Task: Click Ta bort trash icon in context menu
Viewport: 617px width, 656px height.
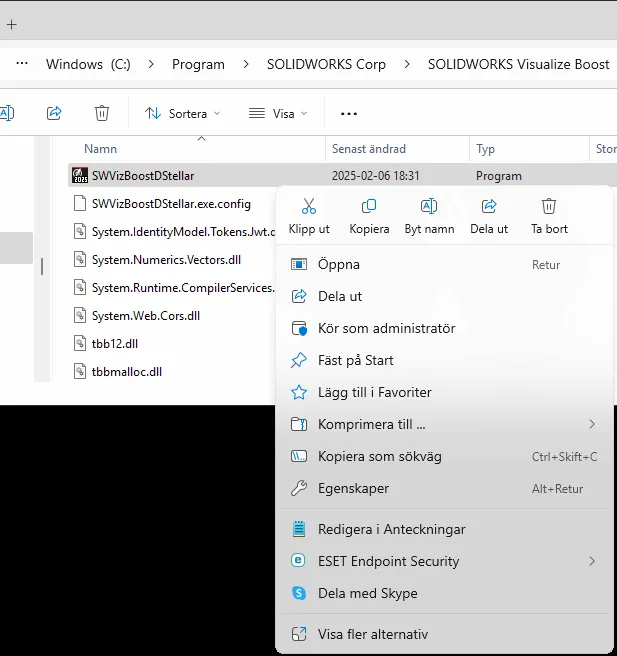Action: tap(549, 206)
